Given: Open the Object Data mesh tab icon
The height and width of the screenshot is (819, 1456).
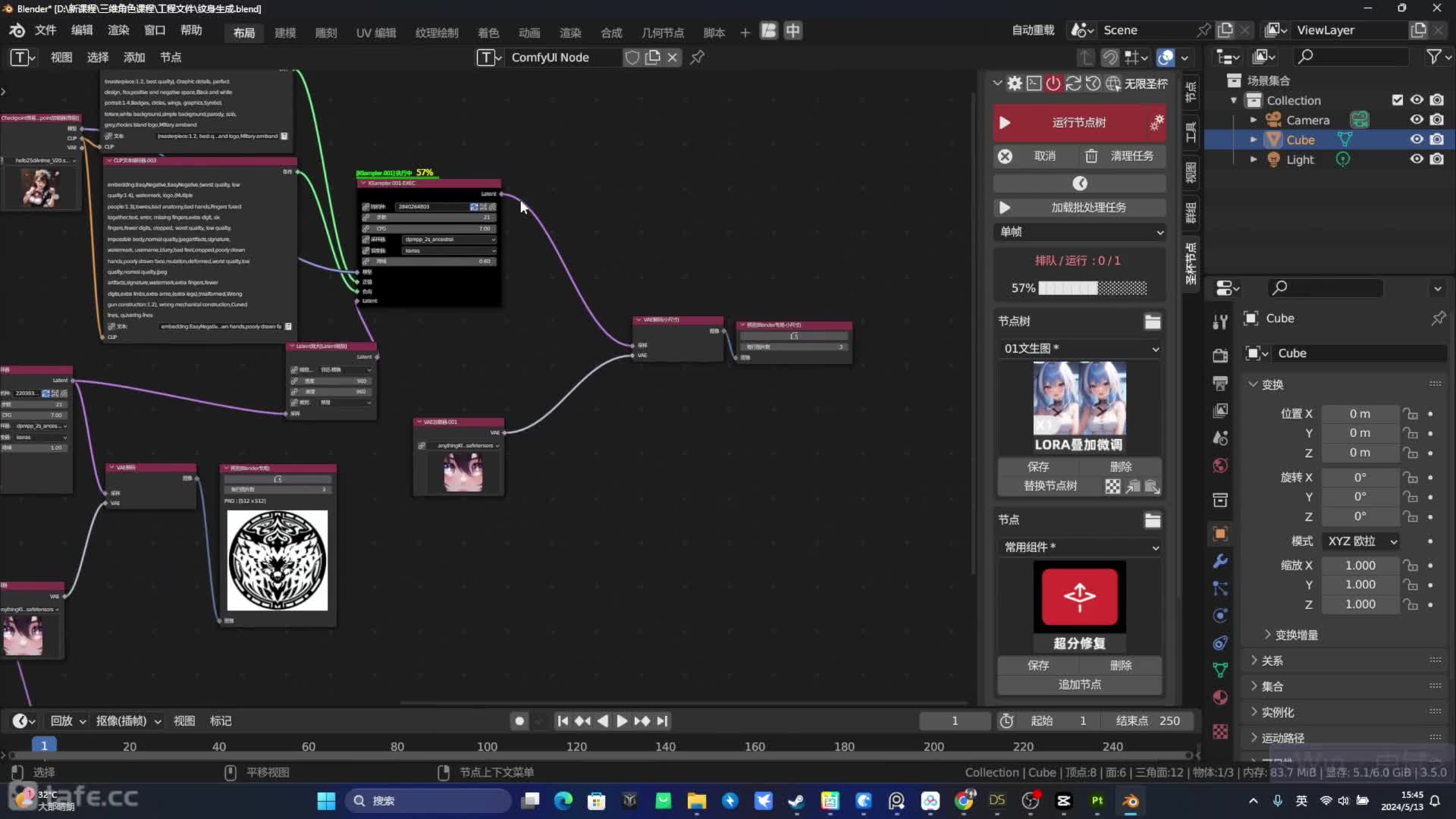Looking at the screenshot, I should tap(1220, 670).
